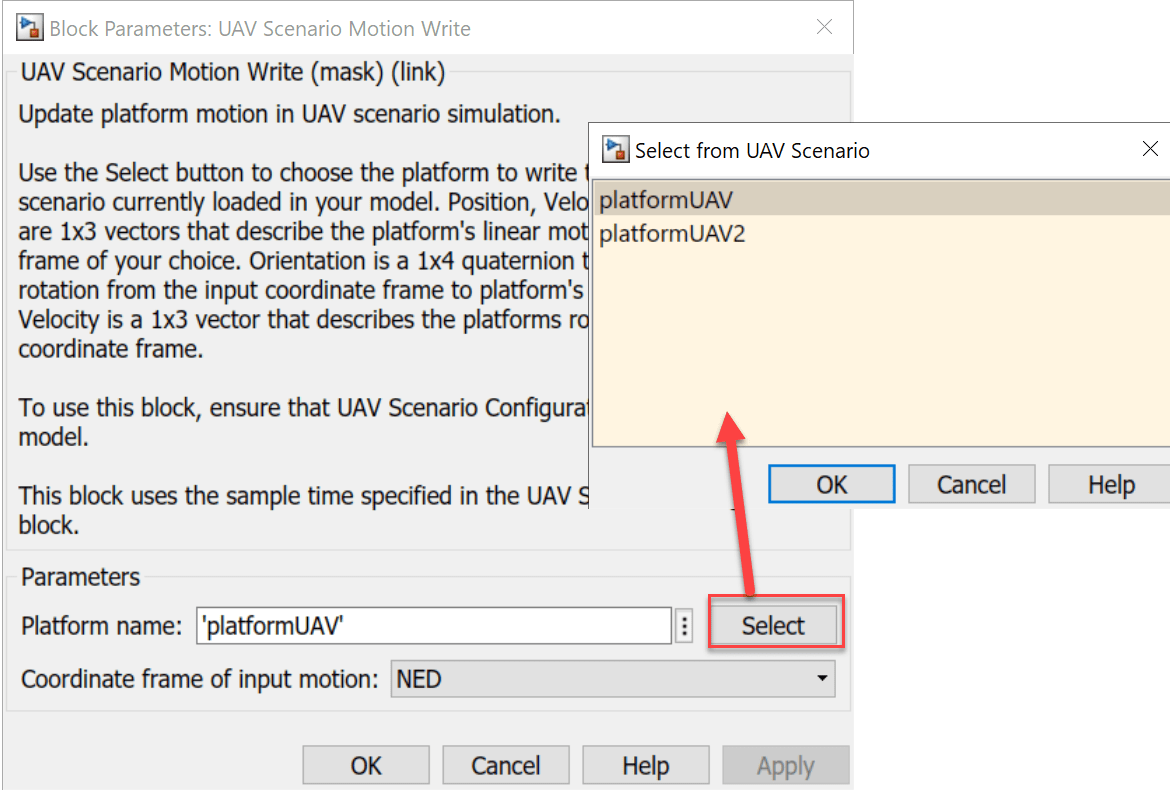This screenshot has width=1170, height=793.
Task: Close the Block Parameters dialog window
Action: [824, 28]
